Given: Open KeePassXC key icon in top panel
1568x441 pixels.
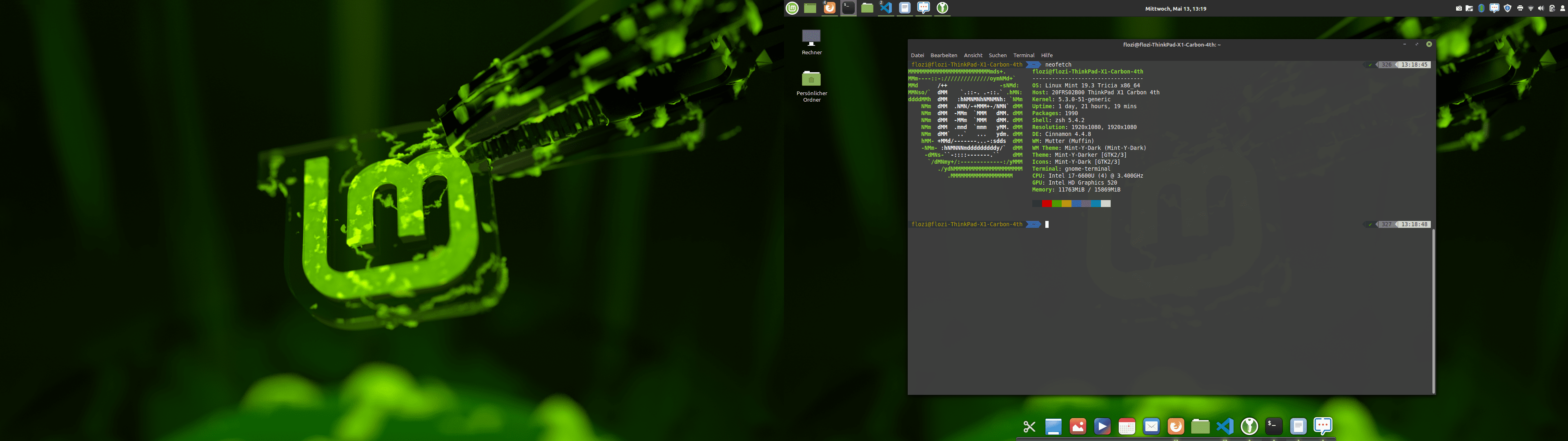Looking at the screenshot, I should [942, 8].
